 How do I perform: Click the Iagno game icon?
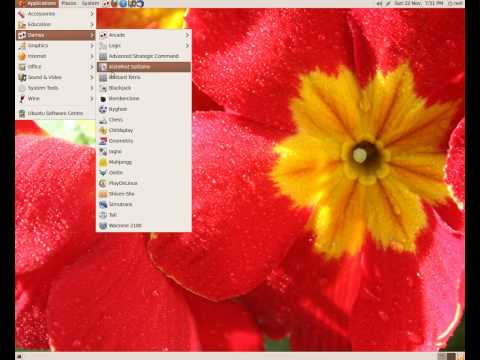[x=103, y=152]
